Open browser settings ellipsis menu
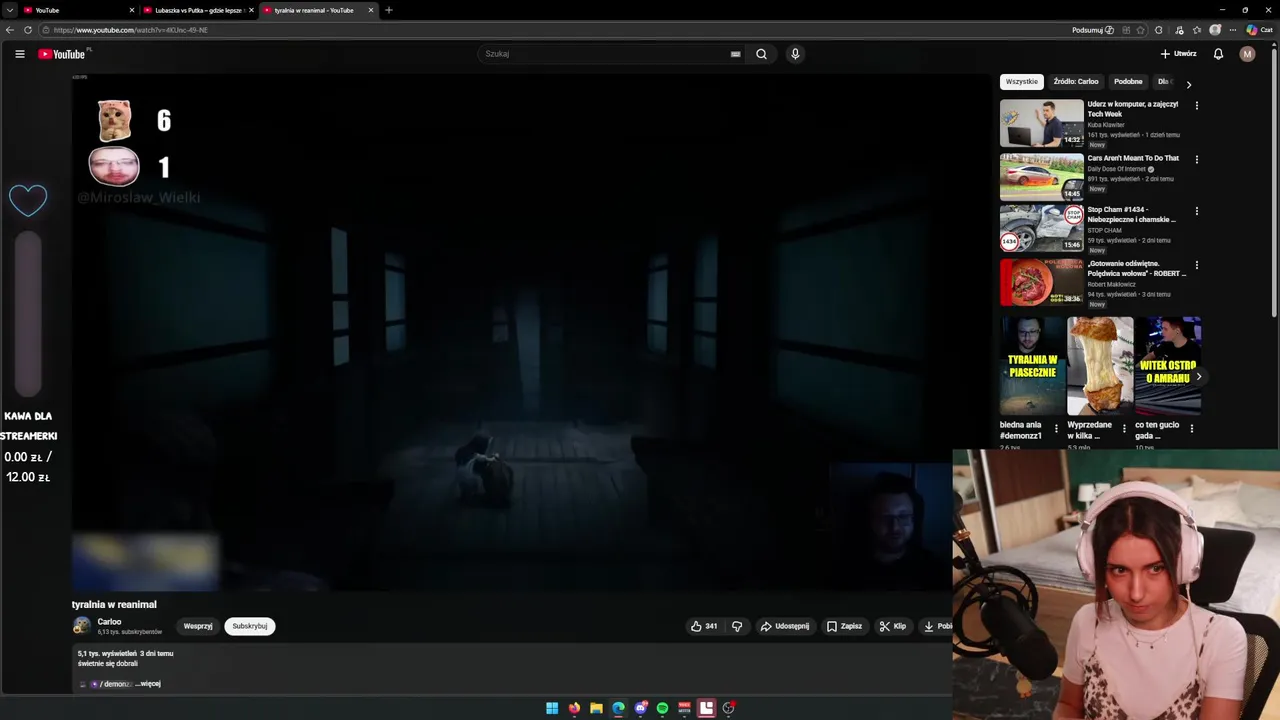The height and width of the screenshot is (720, 1280). click(1233, 30)
